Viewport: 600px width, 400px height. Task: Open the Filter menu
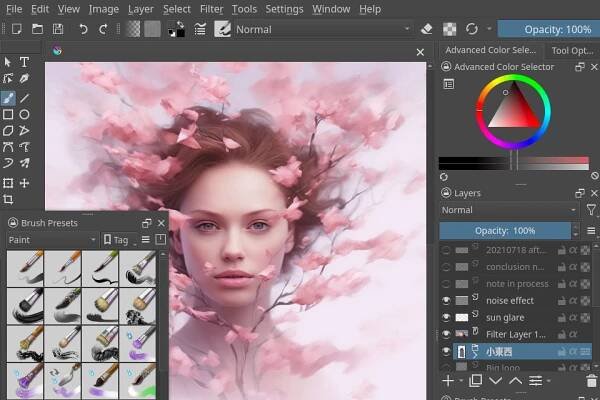coord(211,9)
